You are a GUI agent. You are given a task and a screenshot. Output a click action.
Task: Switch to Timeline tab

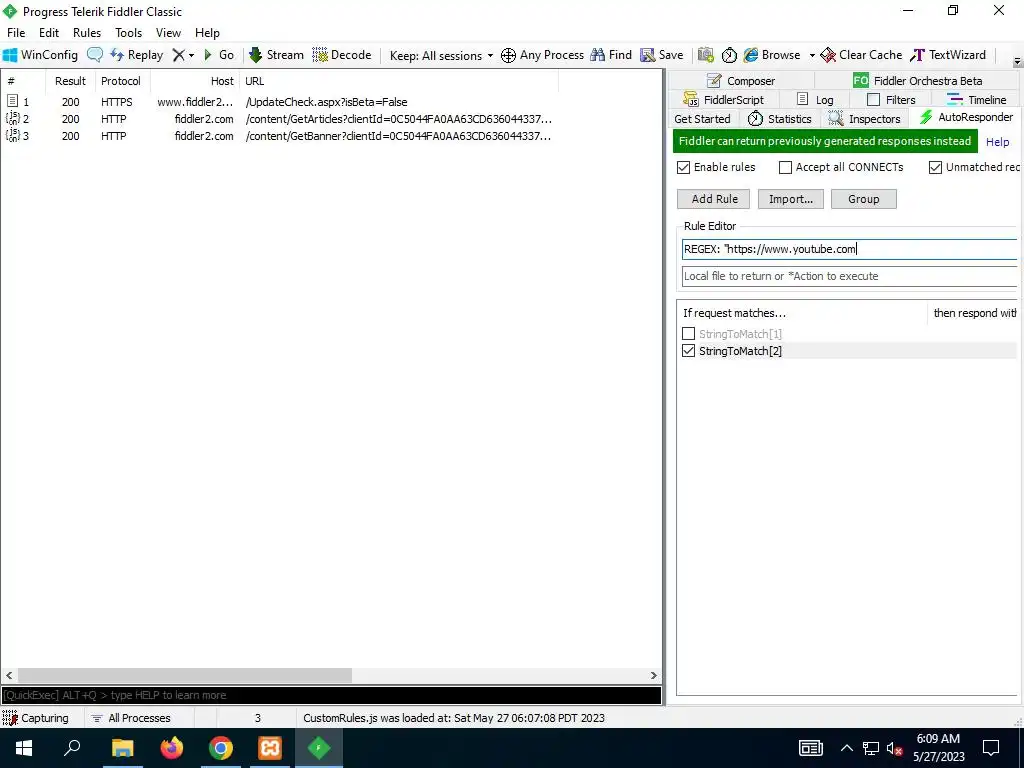[976, 99]
